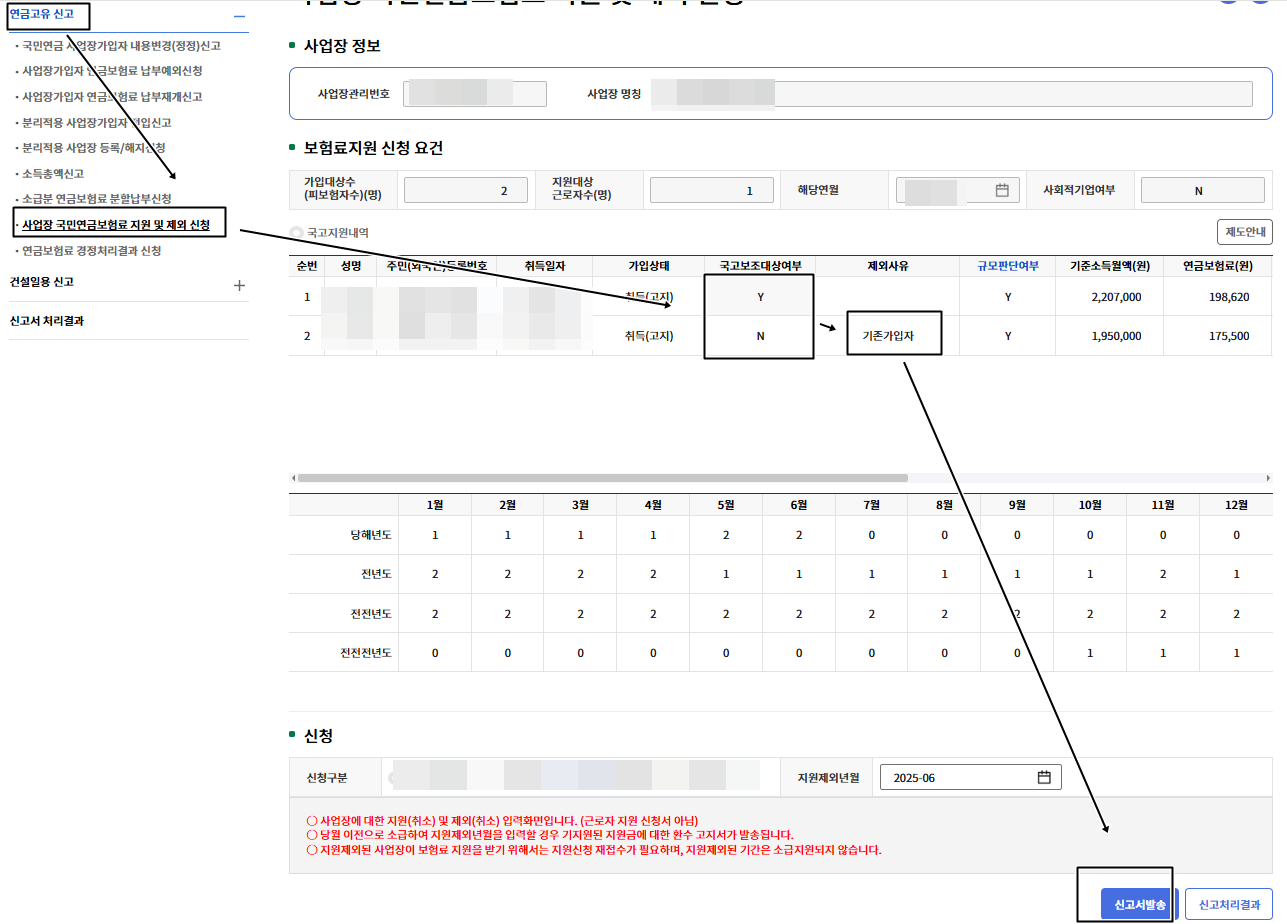This screenshot has width=1287, height=924.
Task: Click the 가입상태 column header
Action: point(648,266)
